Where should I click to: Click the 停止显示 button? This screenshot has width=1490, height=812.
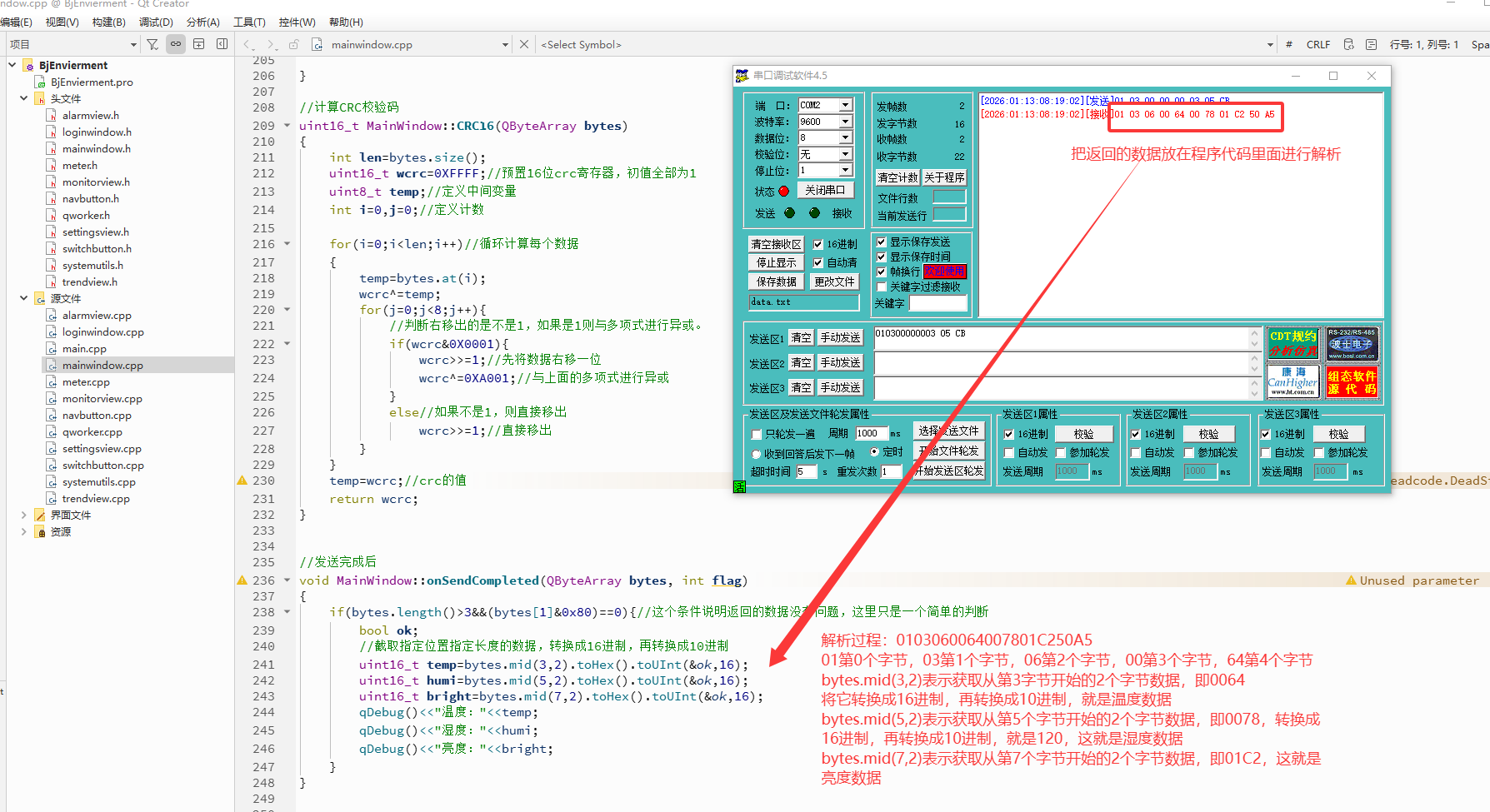(776, 262)
